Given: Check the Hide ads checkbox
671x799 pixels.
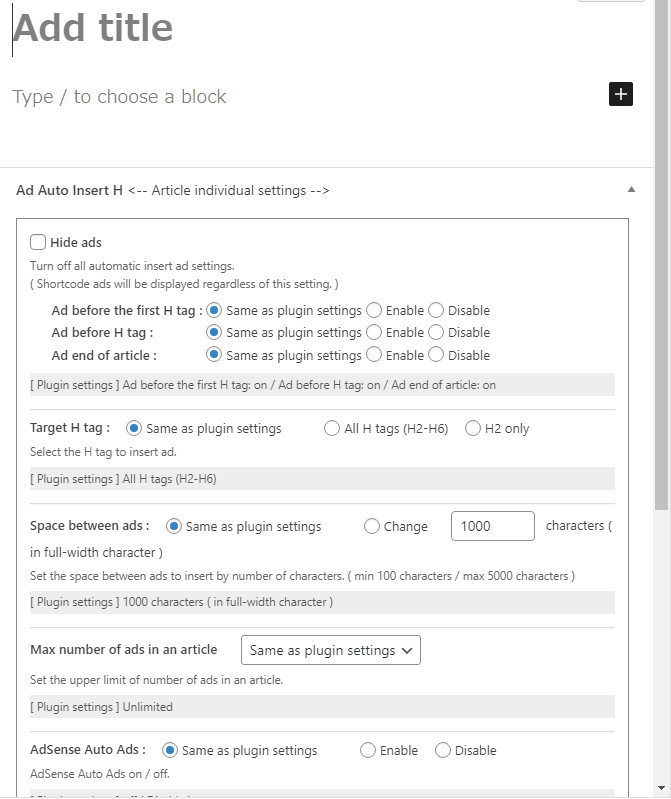Looking at the screenshot, I should [38, 242].
